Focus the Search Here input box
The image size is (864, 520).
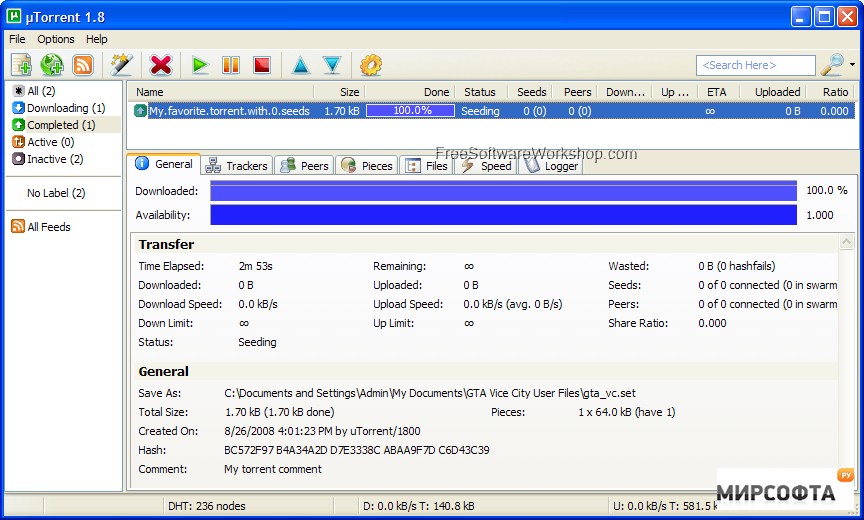pyautogui.click(x=755, y=65)
